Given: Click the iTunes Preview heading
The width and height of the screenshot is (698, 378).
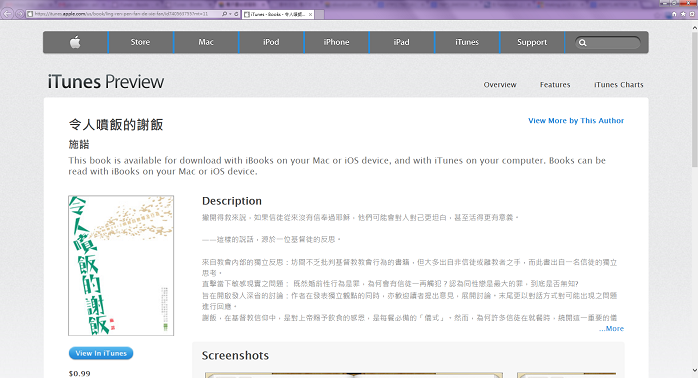Looking at the screenshot, I should [106, 82].
